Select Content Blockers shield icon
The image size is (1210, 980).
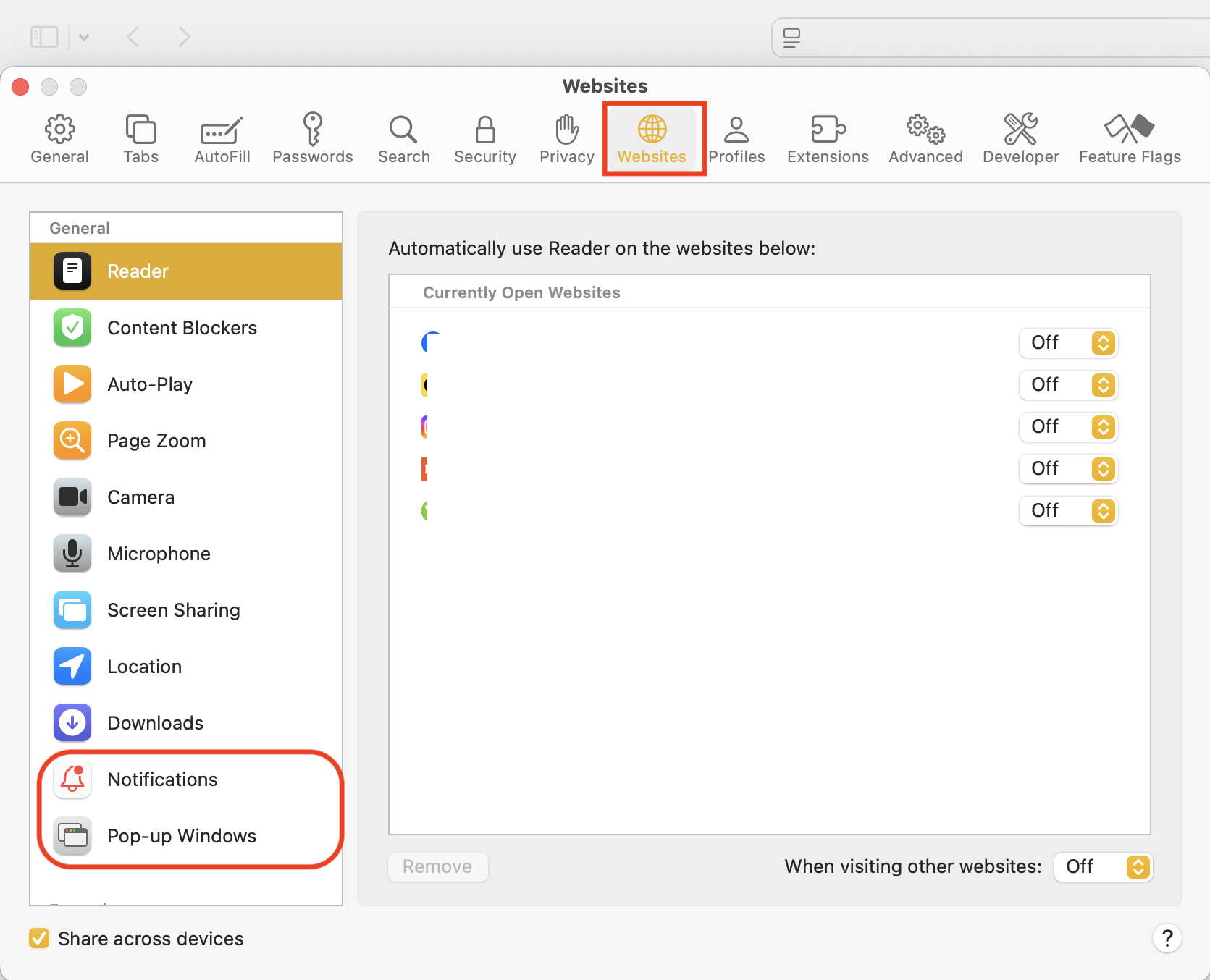[x=72, y=328]
